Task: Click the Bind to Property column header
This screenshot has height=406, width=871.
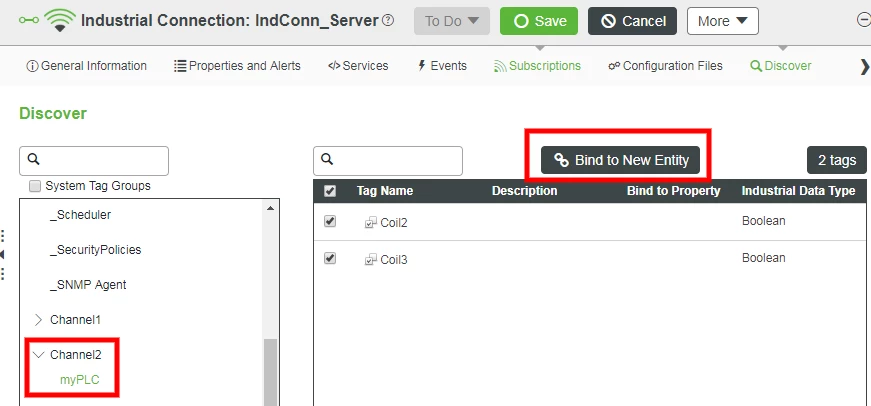Action: (674, 191)
